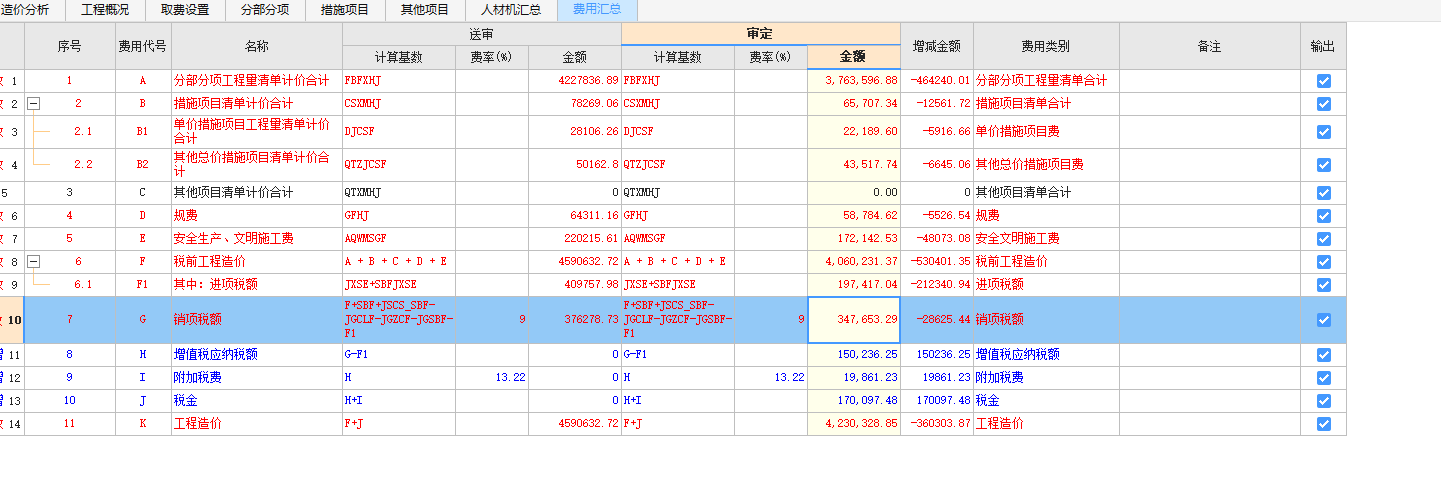Toggle output checkbox for 规费 row
This screenshot has height=481, width=1441.
coord(1324,216)
